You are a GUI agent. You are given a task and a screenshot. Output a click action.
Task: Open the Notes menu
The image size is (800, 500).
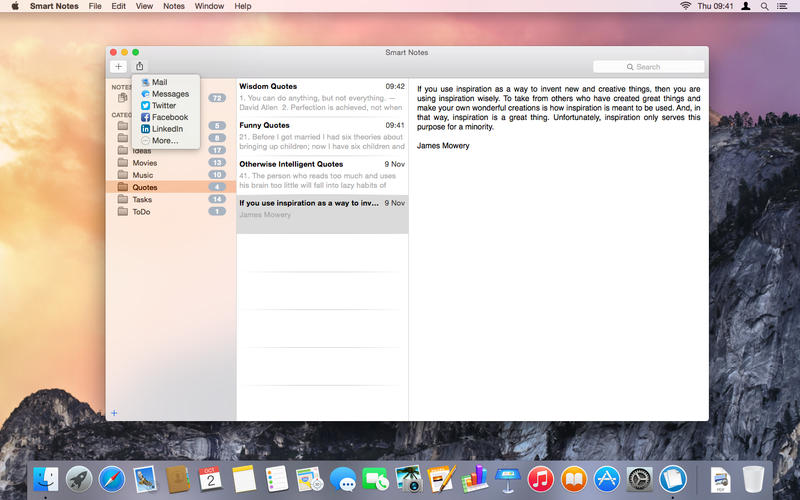pos(174,6)
